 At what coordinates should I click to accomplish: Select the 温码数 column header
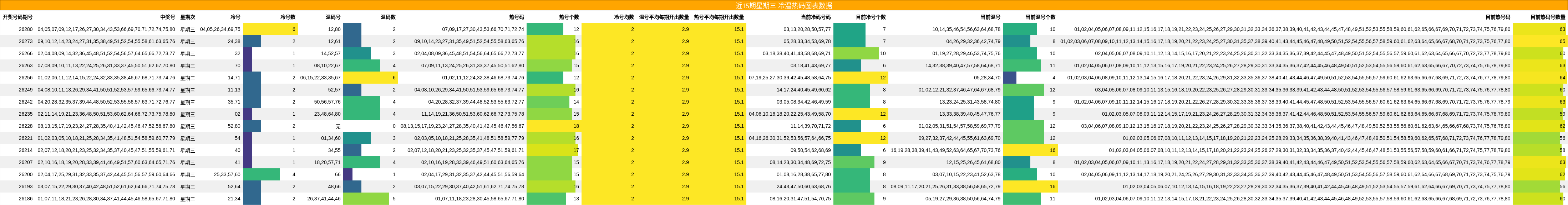pyautogui.click(x=388, y=17)
